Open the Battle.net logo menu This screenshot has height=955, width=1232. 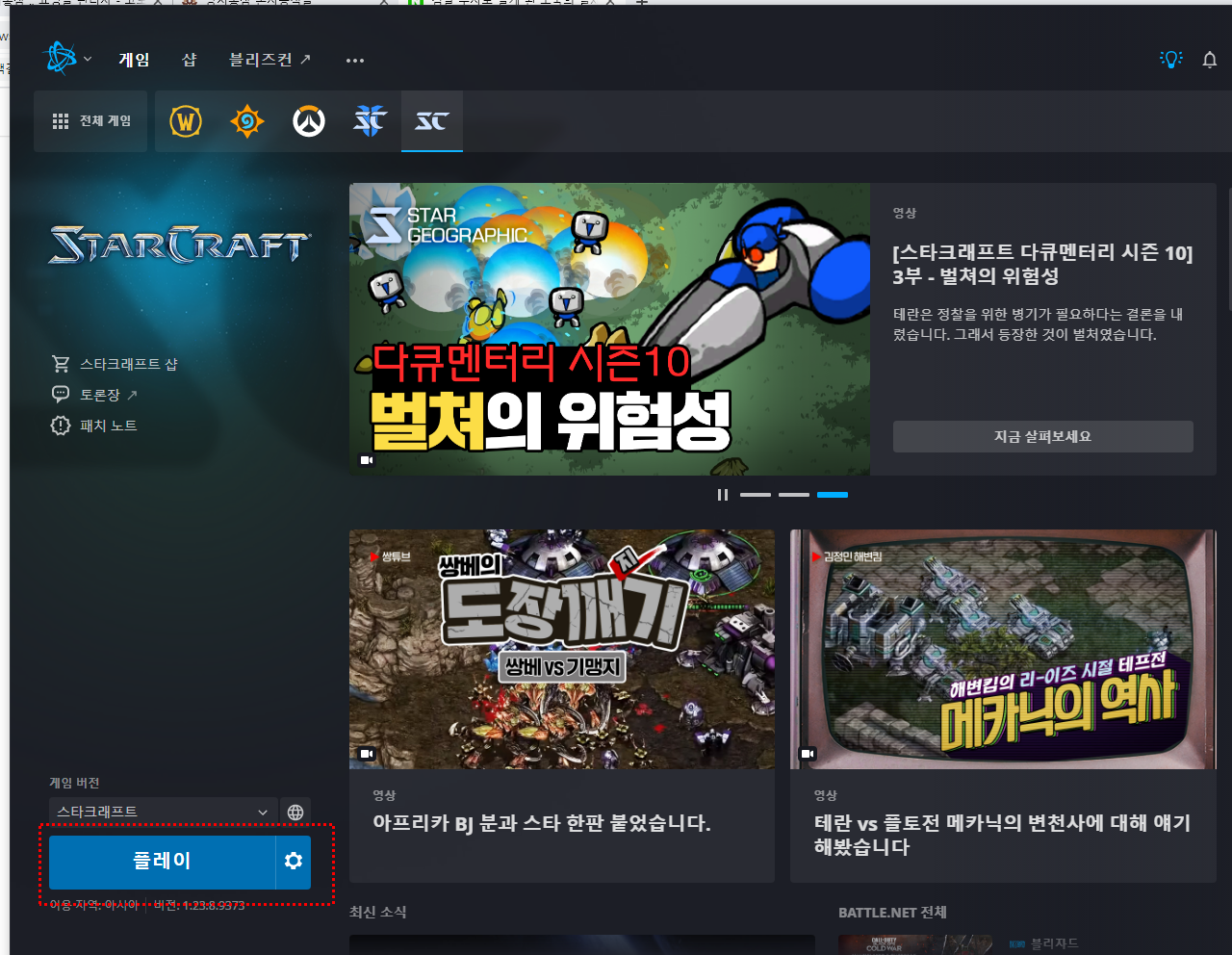click(67, 59)
